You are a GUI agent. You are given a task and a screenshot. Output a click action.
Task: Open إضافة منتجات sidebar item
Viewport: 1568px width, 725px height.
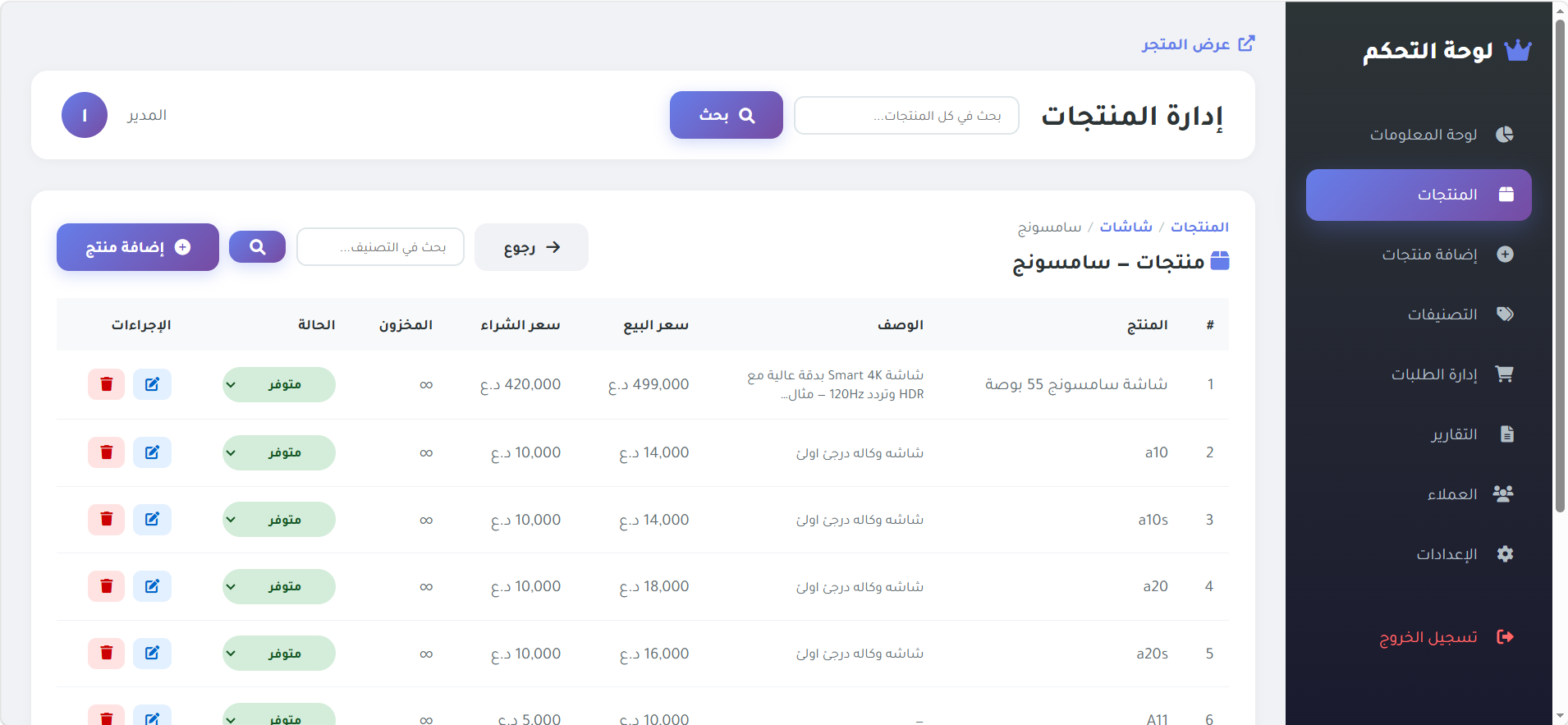(x=1419, y=255)
